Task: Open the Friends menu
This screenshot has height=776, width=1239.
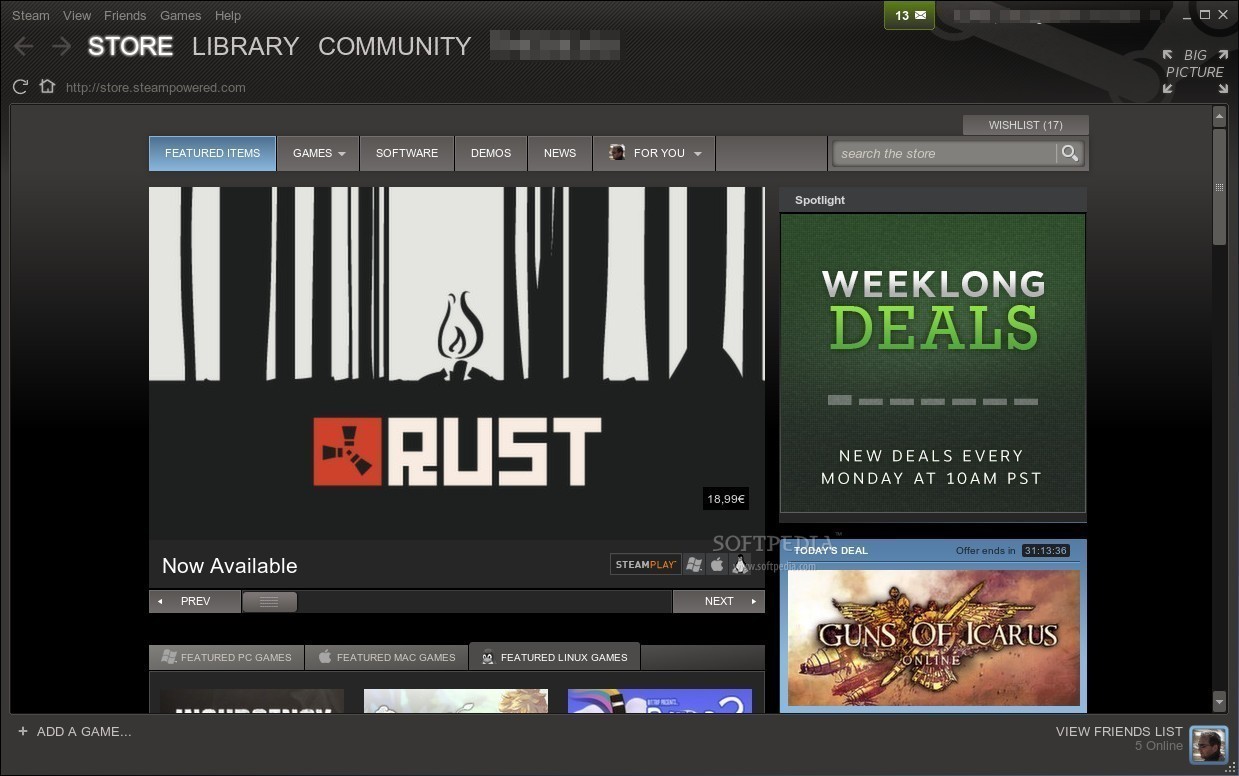Action: click(125, 15)
